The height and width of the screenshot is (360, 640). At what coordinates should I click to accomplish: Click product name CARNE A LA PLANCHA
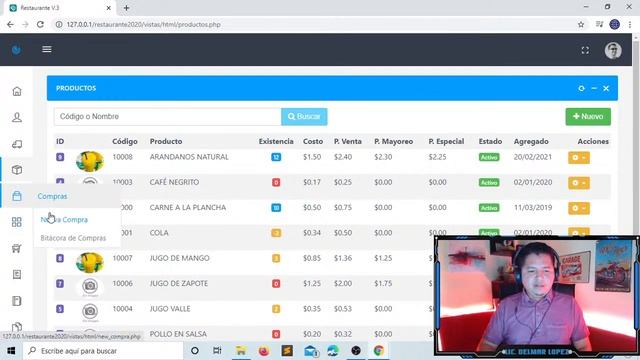click(x=188, y=207)
